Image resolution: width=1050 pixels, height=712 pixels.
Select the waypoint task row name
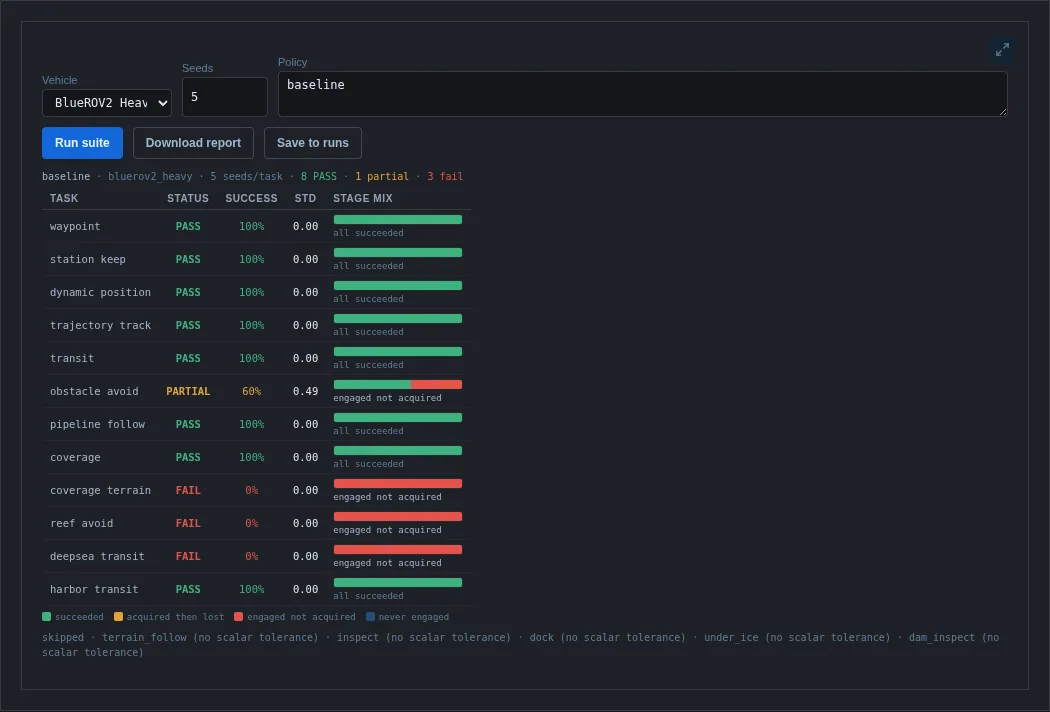(x=75, y=226)
